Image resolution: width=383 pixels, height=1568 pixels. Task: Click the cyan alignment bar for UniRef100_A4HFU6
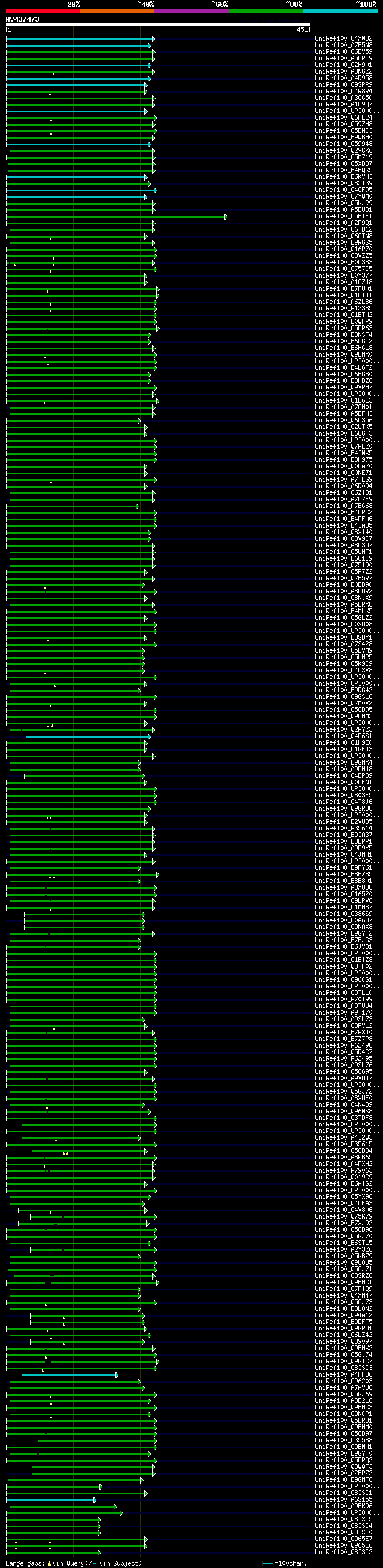point(70,1375)
